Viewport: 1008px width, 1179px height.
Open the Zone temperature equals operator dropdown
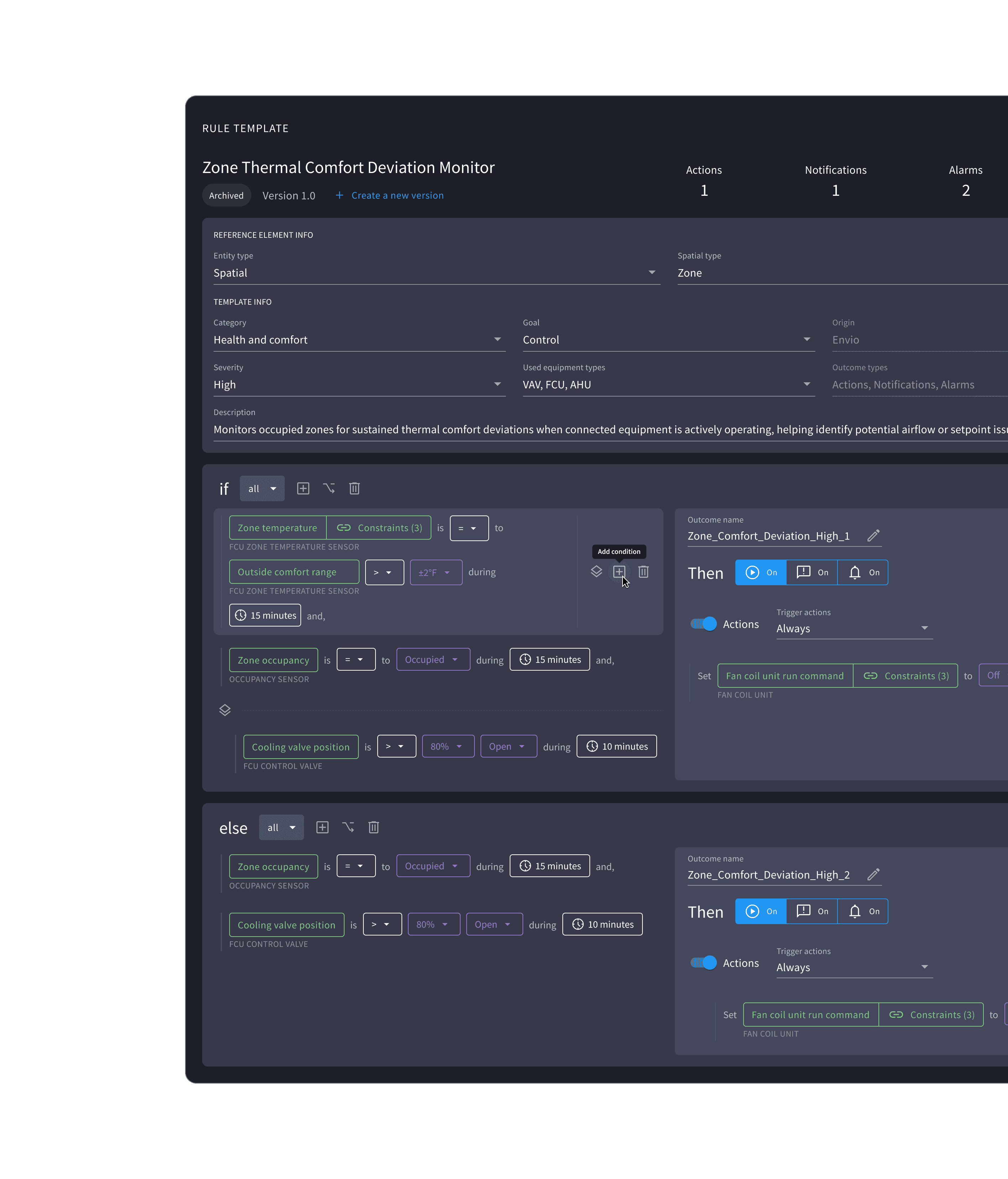tap(469, 528)
